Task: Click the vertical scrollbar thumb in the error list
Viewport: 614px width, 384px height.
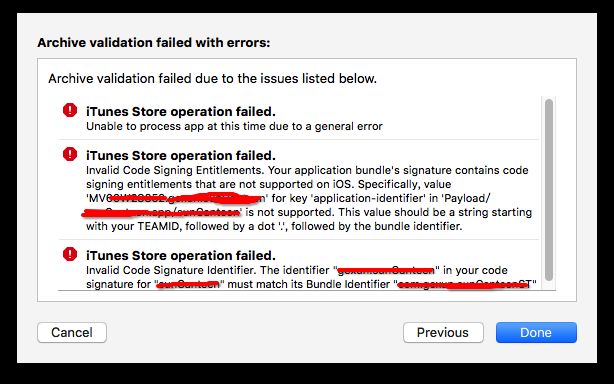Action: 549,190
